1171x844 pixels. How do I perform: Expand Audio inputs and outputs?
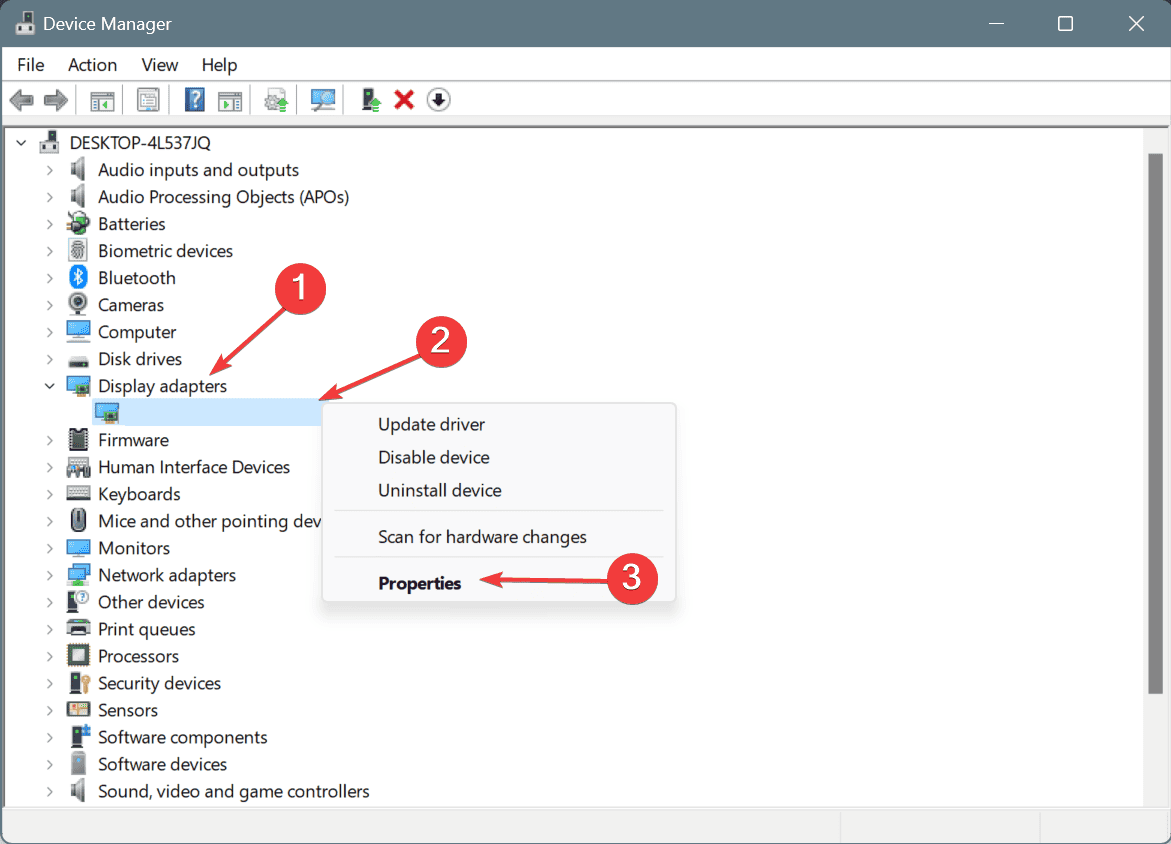pyautogui.click(x=50, y=170)
